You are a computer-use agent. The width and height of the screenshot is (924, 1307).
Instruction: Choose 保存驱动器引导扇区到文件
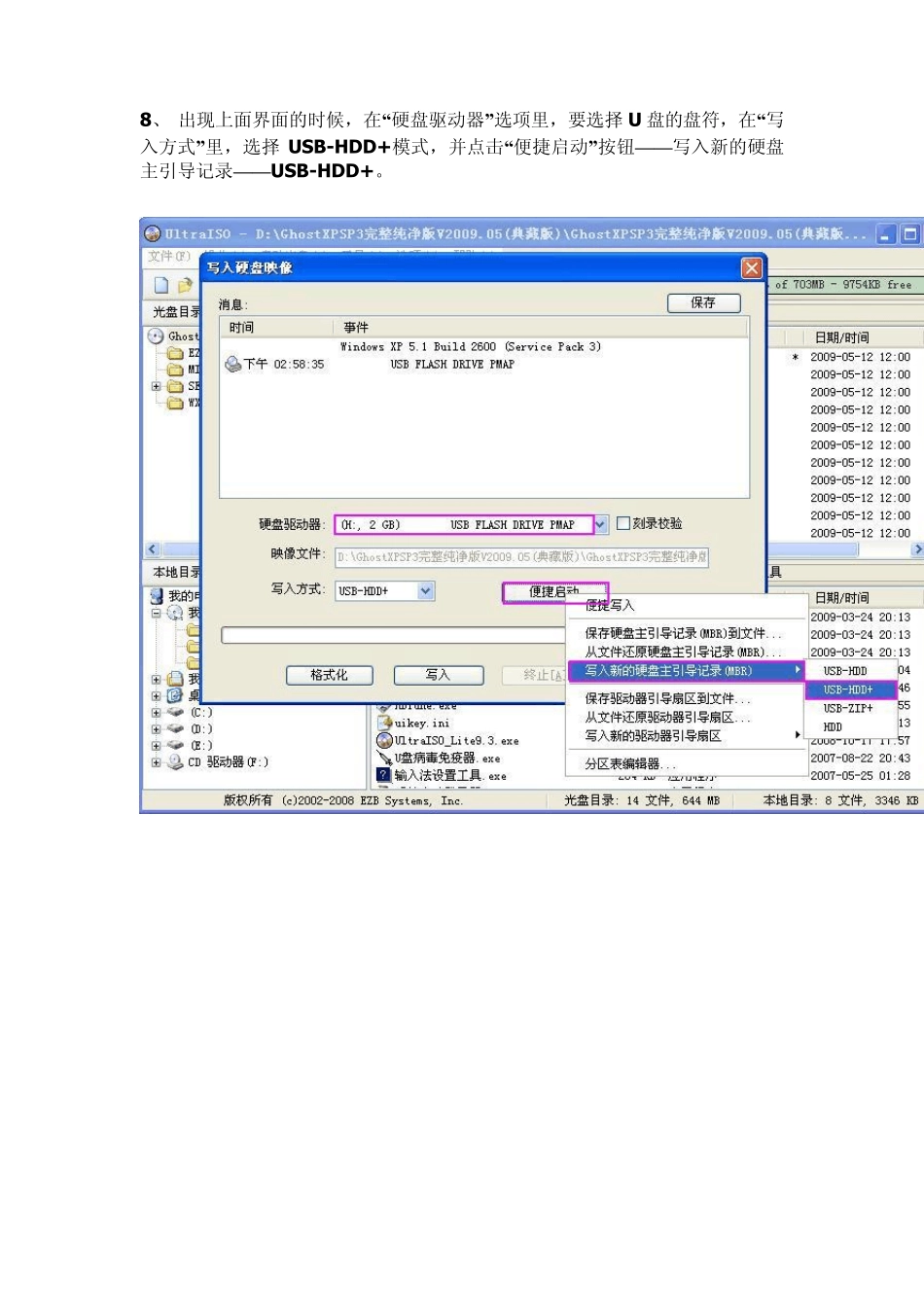687,698
